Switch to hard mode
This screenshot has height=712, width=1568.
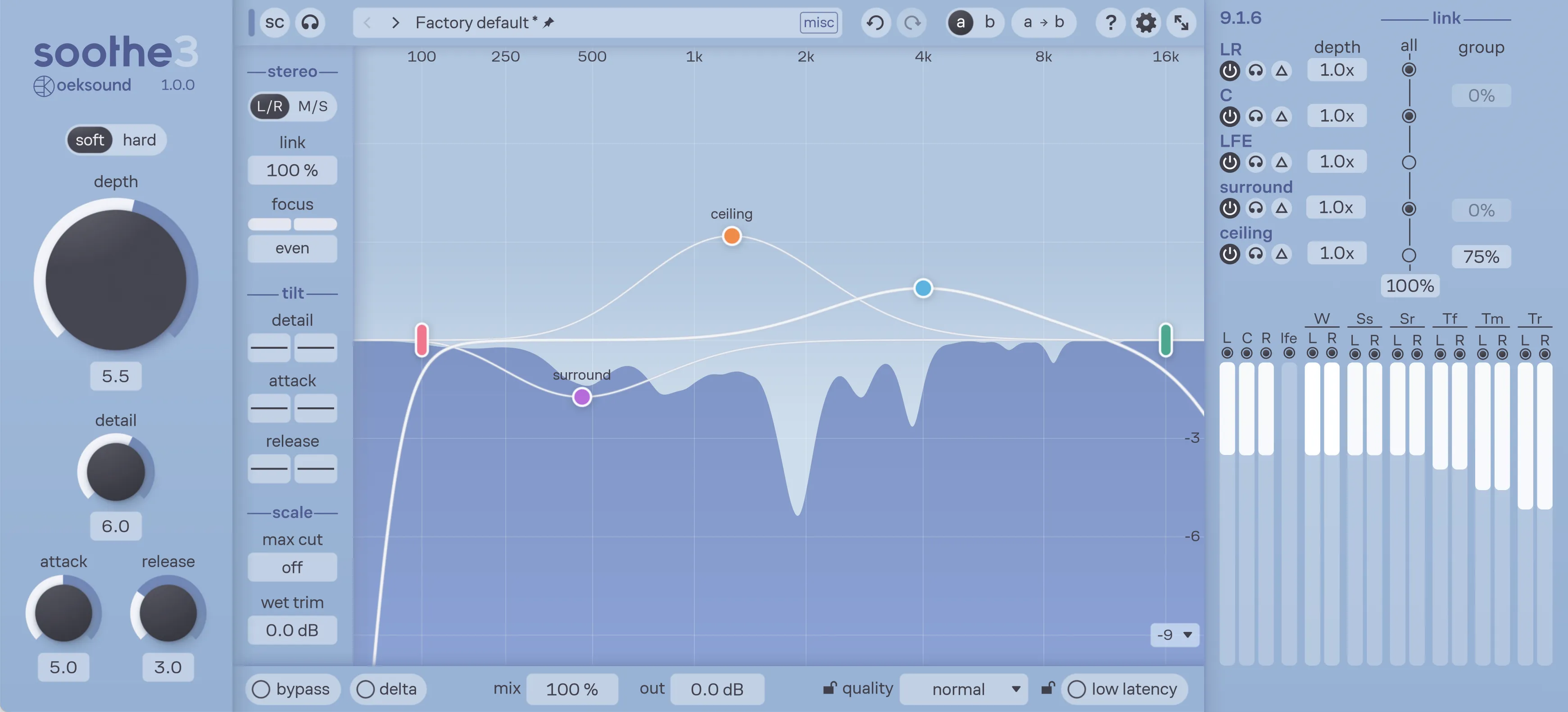140,140
